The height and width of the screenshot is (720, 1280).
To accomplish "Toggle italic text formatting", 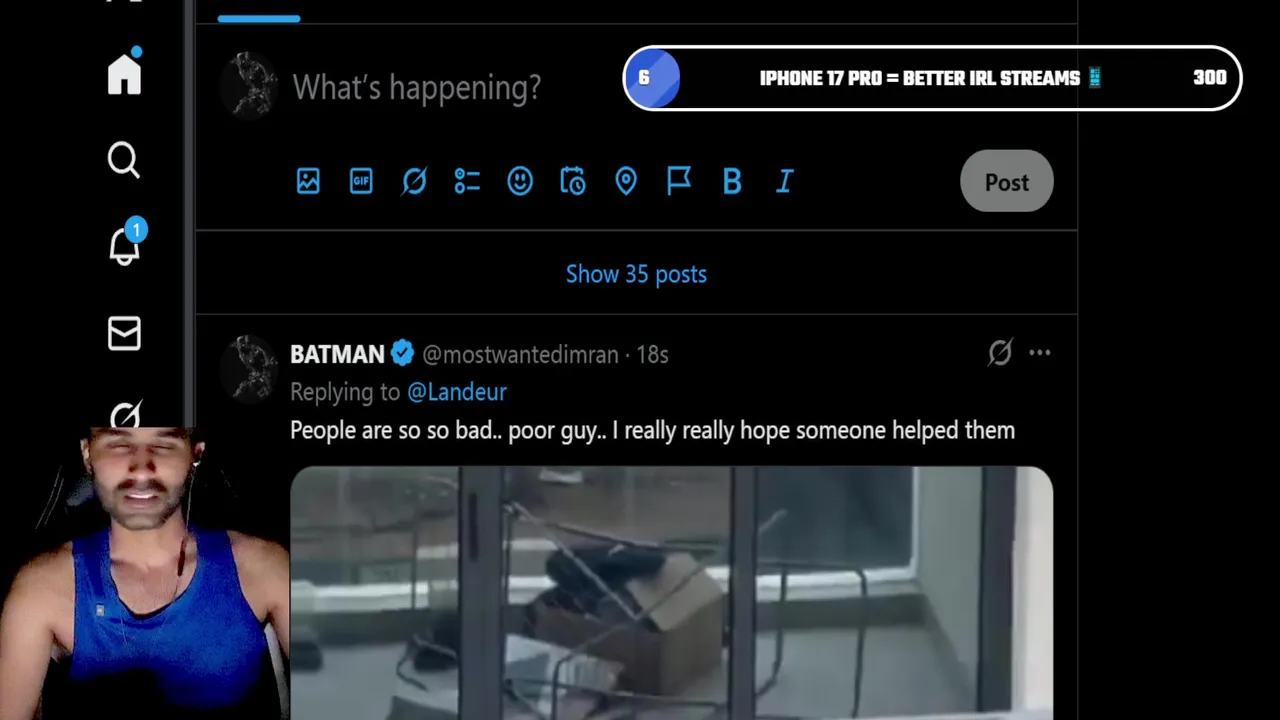I will tap(785, 181).
